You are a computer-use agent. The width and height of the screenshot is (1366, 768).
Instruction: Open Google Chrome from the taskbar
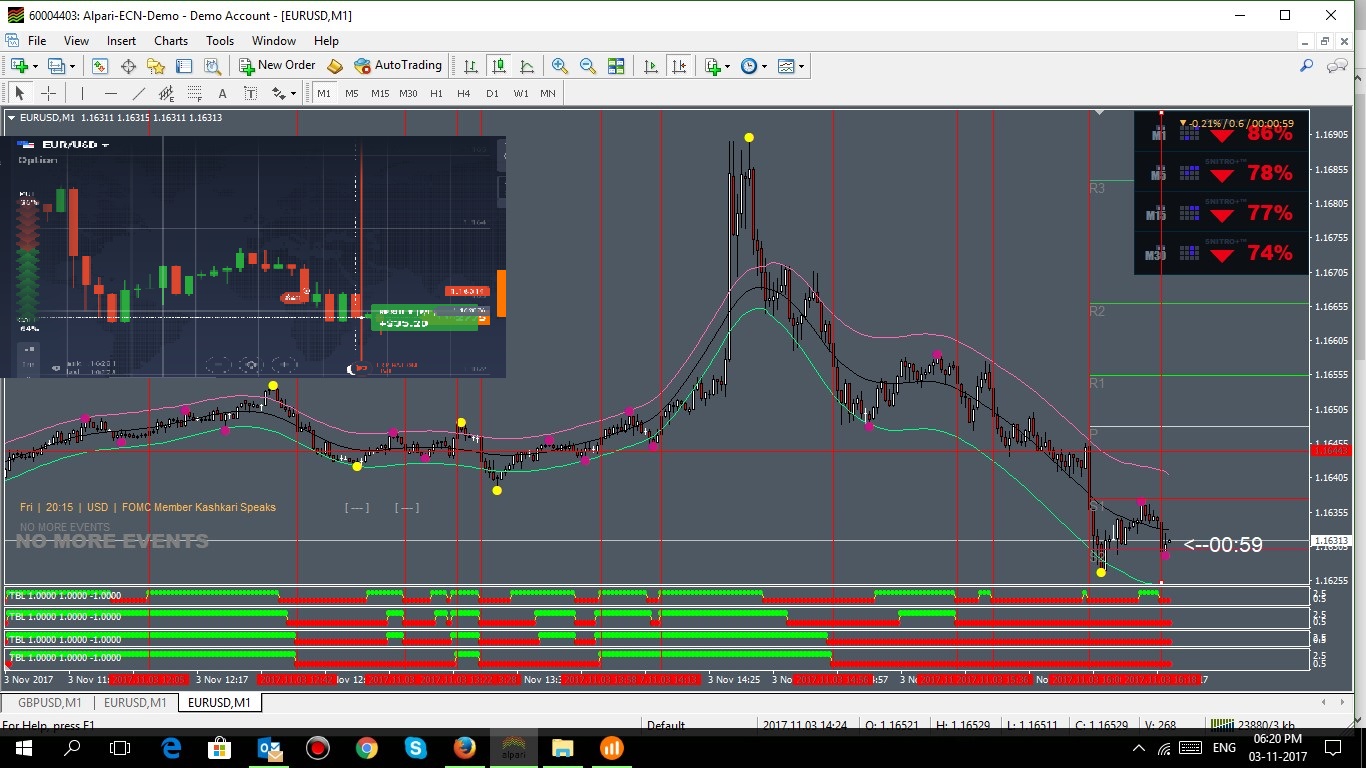coord(366,748)
